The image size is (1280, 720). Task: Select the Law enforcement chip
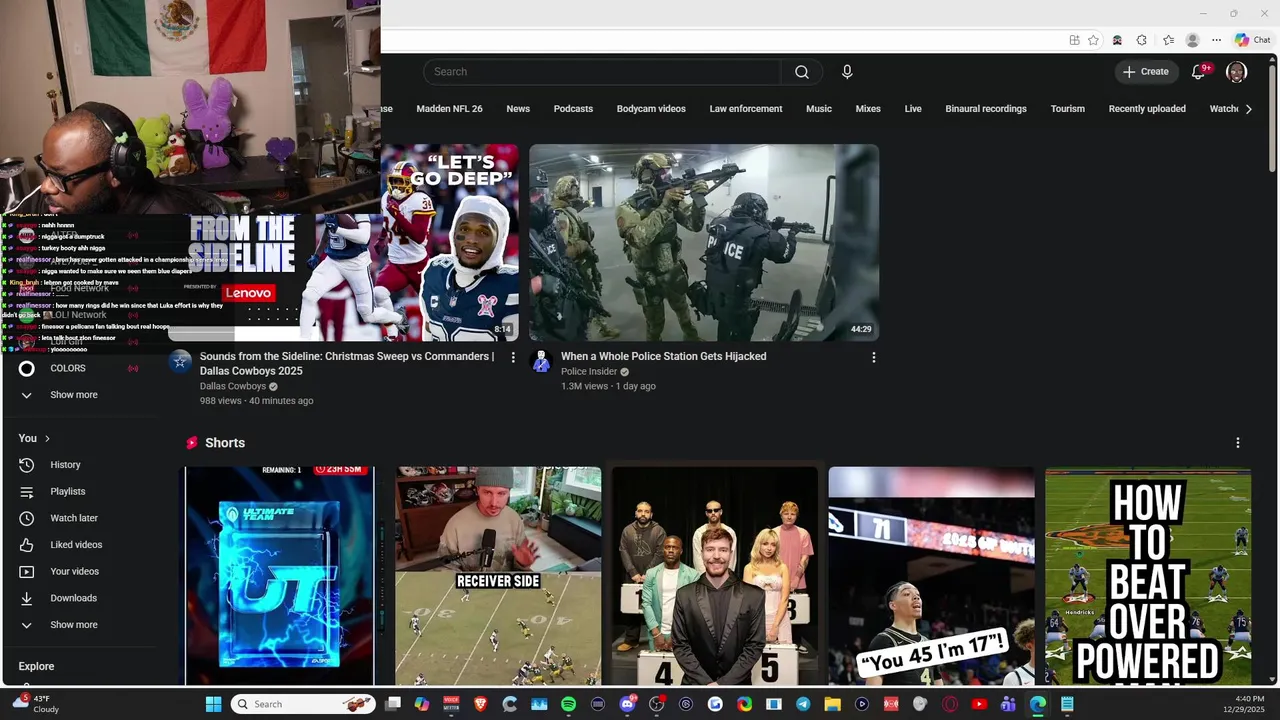pyautogui.click(x=746, y=109)
